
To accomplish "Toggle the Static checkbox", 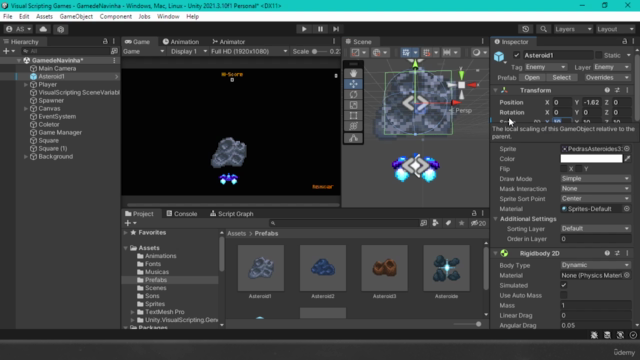I will coord(598,55).
